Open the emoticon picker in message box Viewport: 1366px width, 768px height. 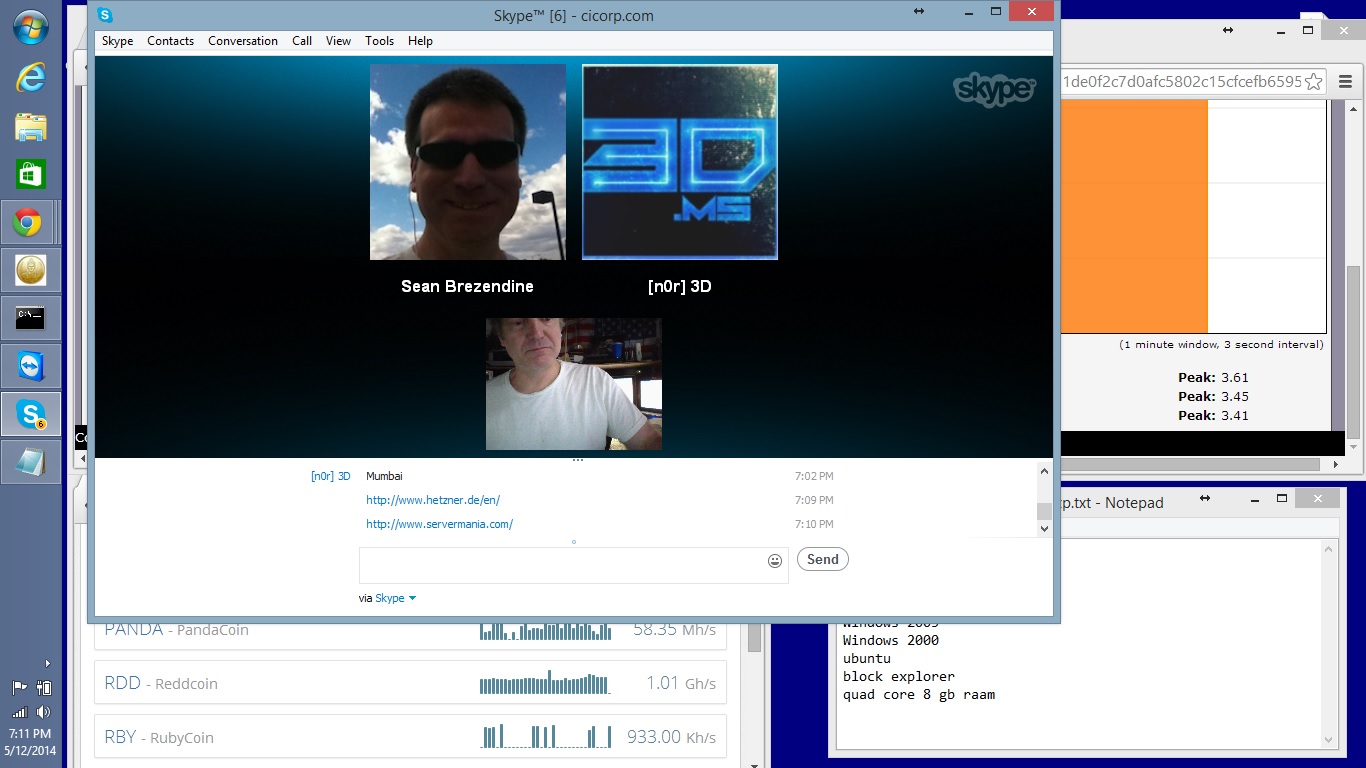(x=774, y=561)
